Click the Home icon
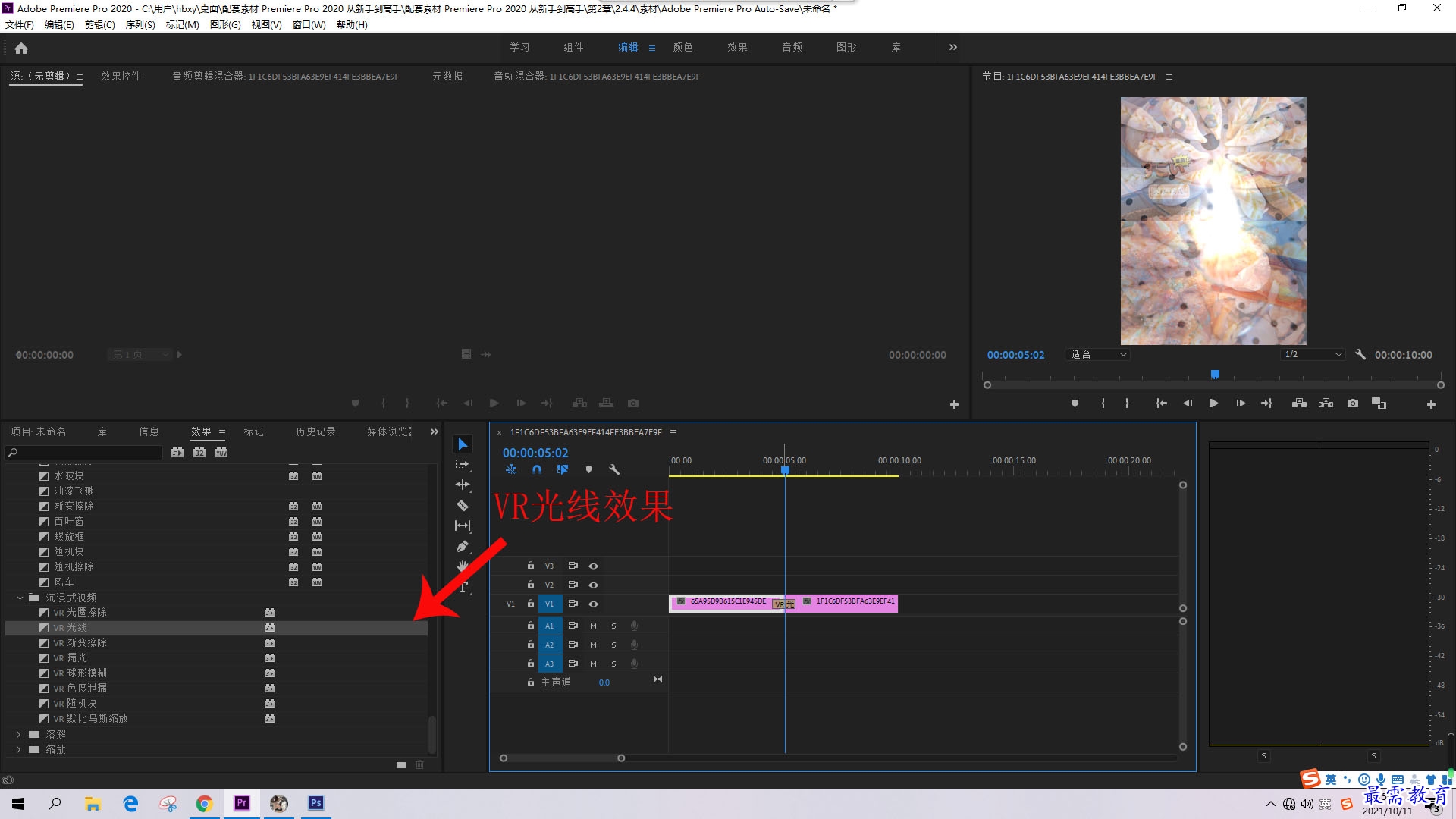This screenshot has height=819, width=1456. click(21, 48)
